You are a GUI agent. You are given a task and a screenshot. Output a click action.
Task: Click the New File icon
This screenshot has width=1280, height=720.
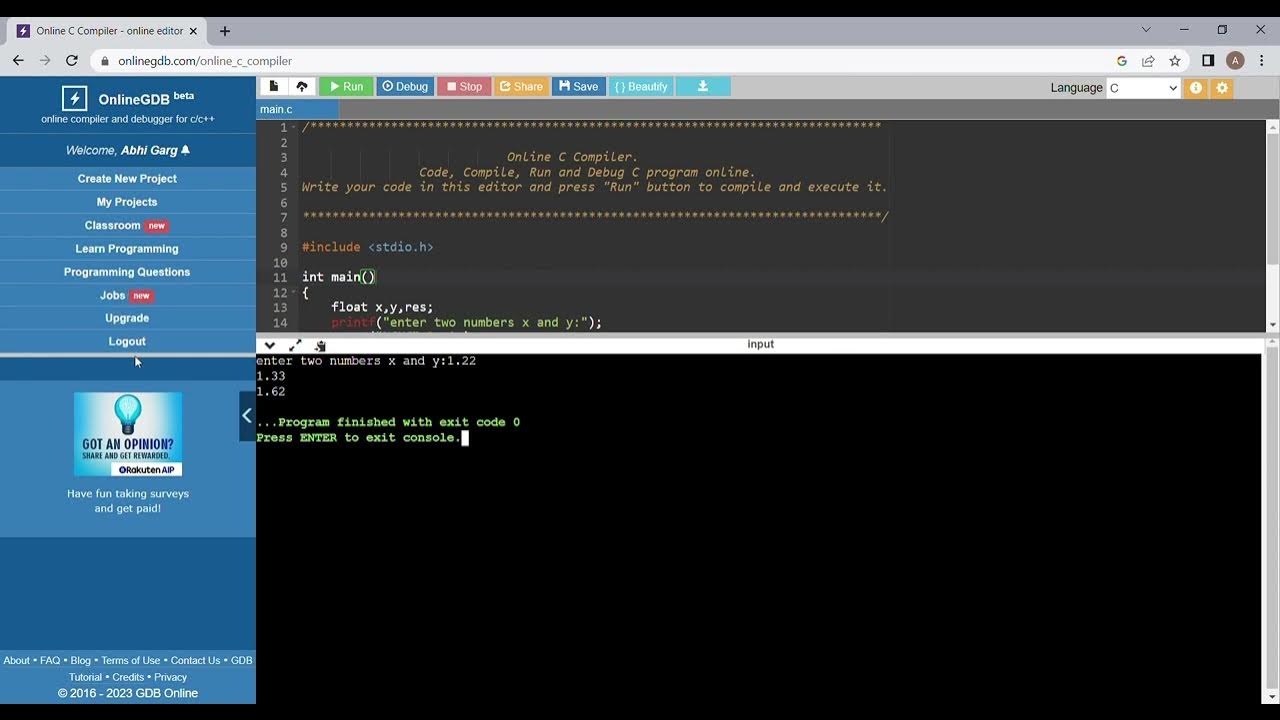(x=274, y=87)
